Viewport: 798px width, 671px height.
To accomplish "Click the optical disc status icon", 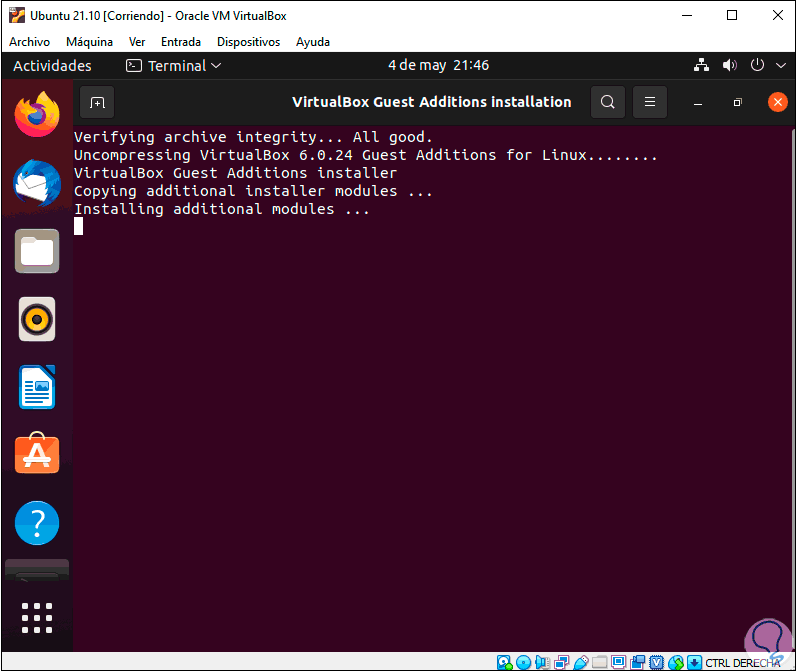I will pos(524,662).
